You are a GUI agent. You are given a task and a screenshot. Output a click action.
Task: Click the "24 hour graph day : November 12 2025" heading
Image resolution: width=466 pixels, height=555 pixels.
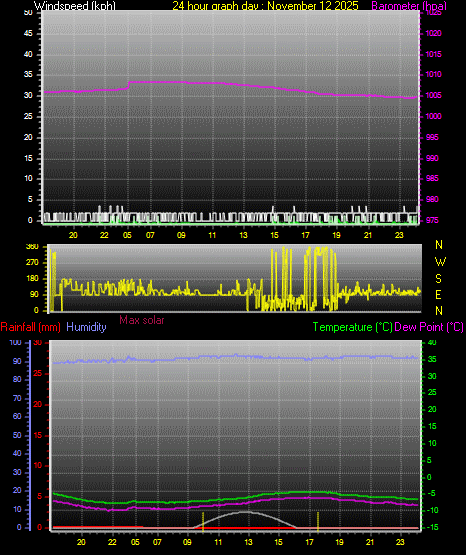click(265, 6)
